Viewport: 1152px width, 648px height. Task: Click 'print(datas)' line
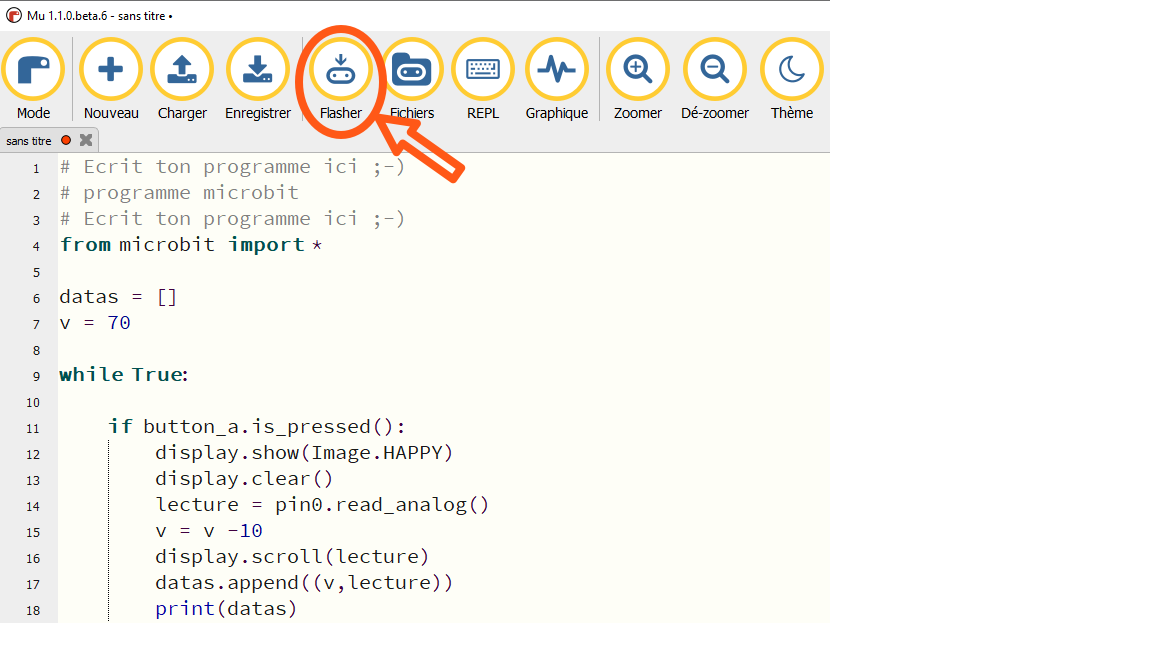[226, 608]
